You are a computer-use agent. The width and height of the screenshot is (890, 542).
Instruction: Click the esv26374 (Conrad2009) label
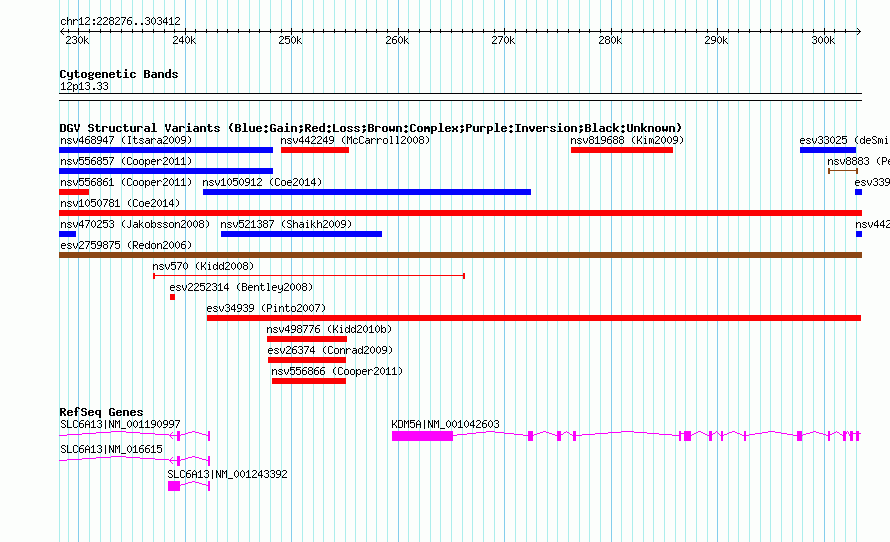tap(330, 350)
